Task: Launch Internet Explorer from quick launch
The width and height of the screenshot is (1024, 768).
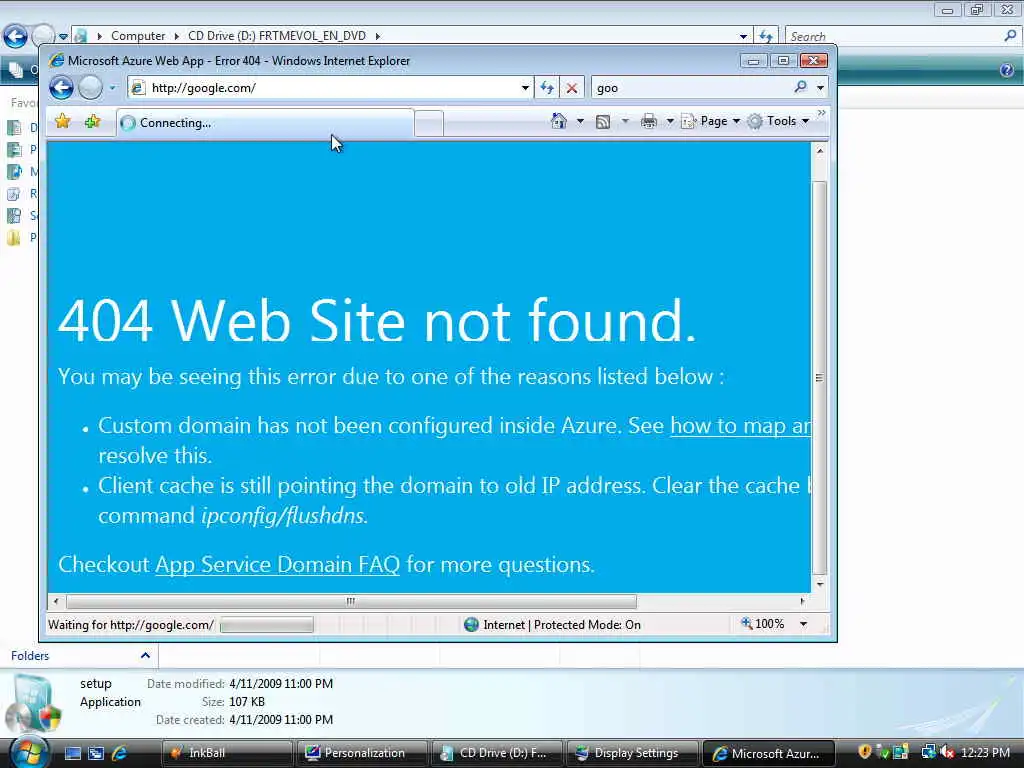Action: [119, 754]
